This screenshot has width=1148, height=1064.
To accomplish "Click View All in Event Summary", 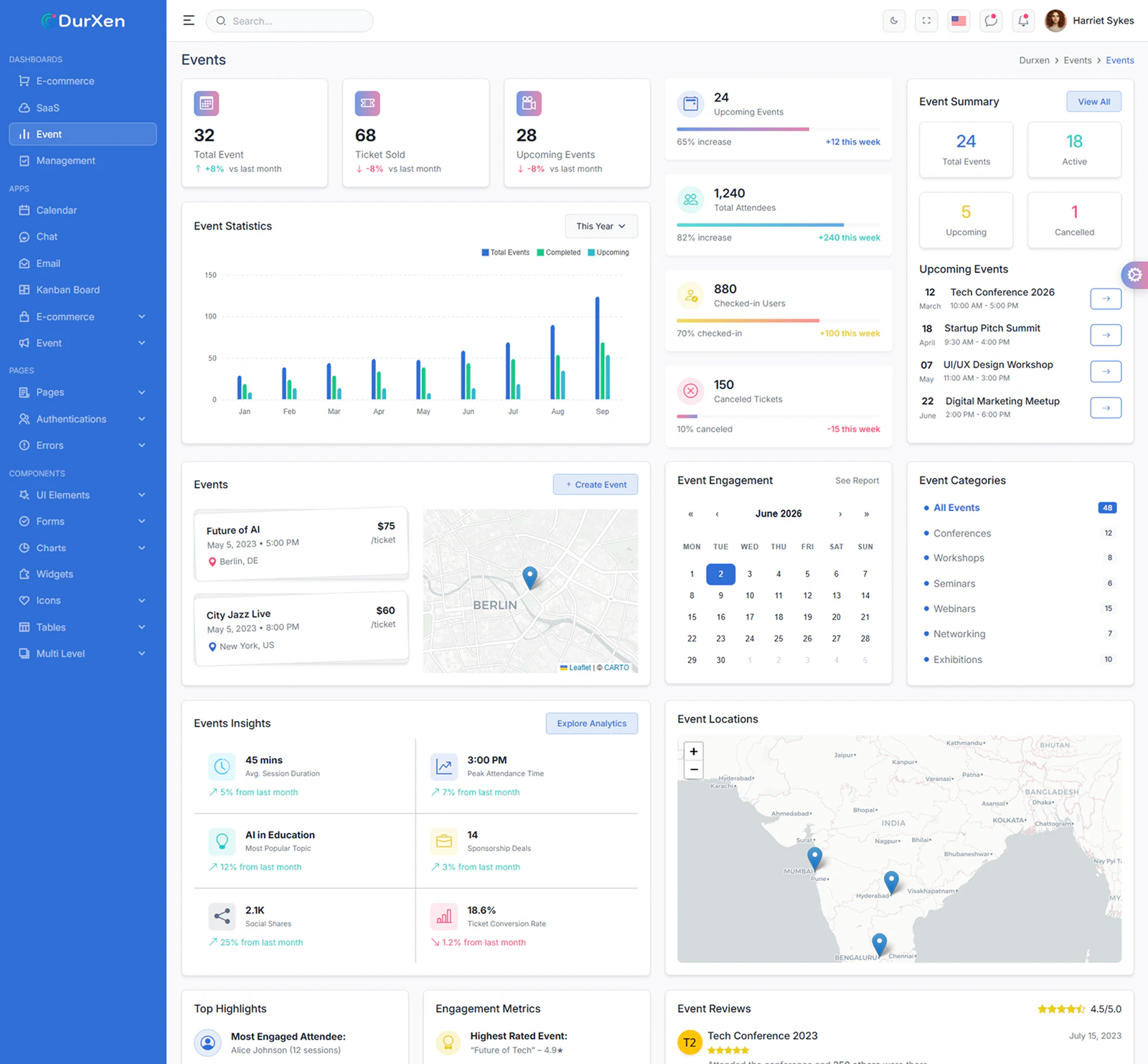I will [1093, 102].
